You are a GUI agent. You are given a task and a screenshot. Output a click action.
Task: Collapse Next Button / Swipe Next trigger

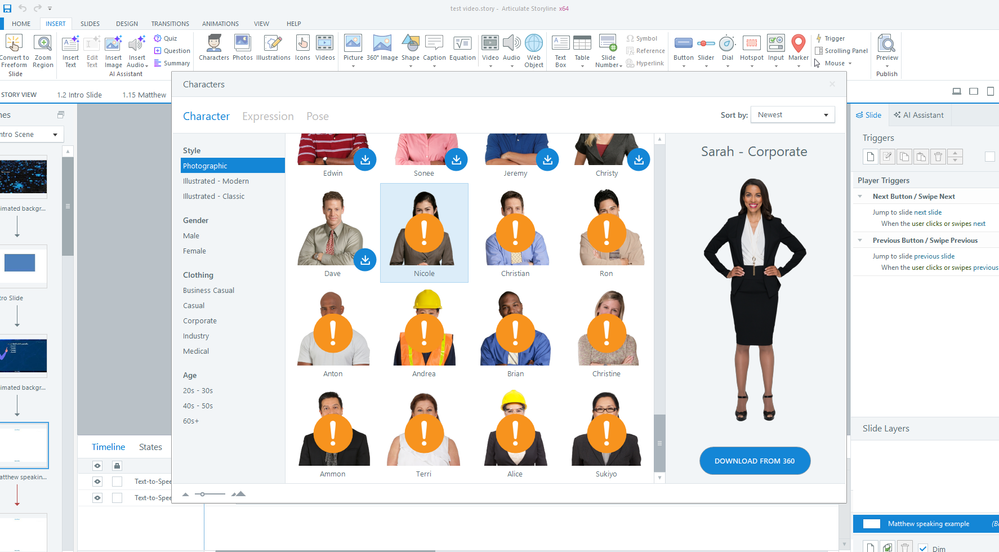[x=860, y=196]
